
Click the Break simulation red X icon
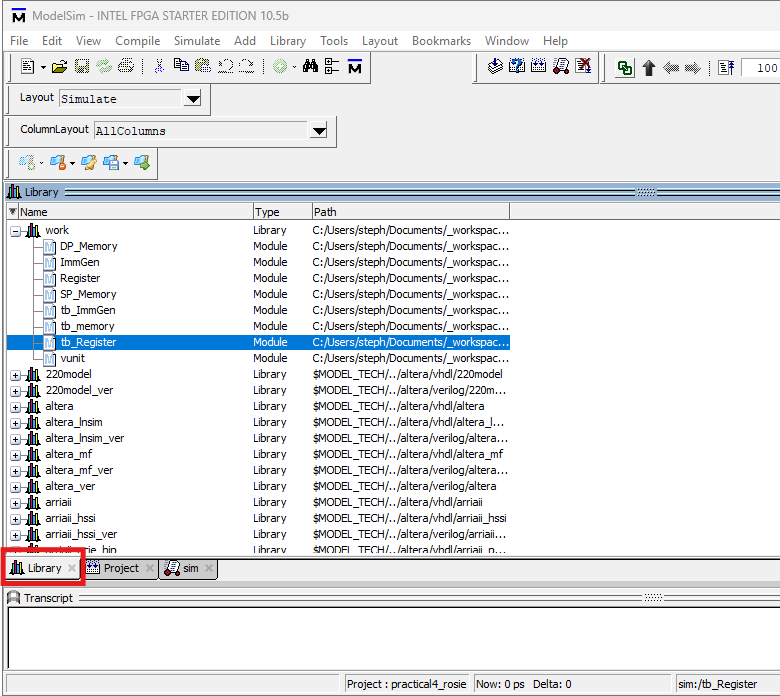tap(583, 66)
